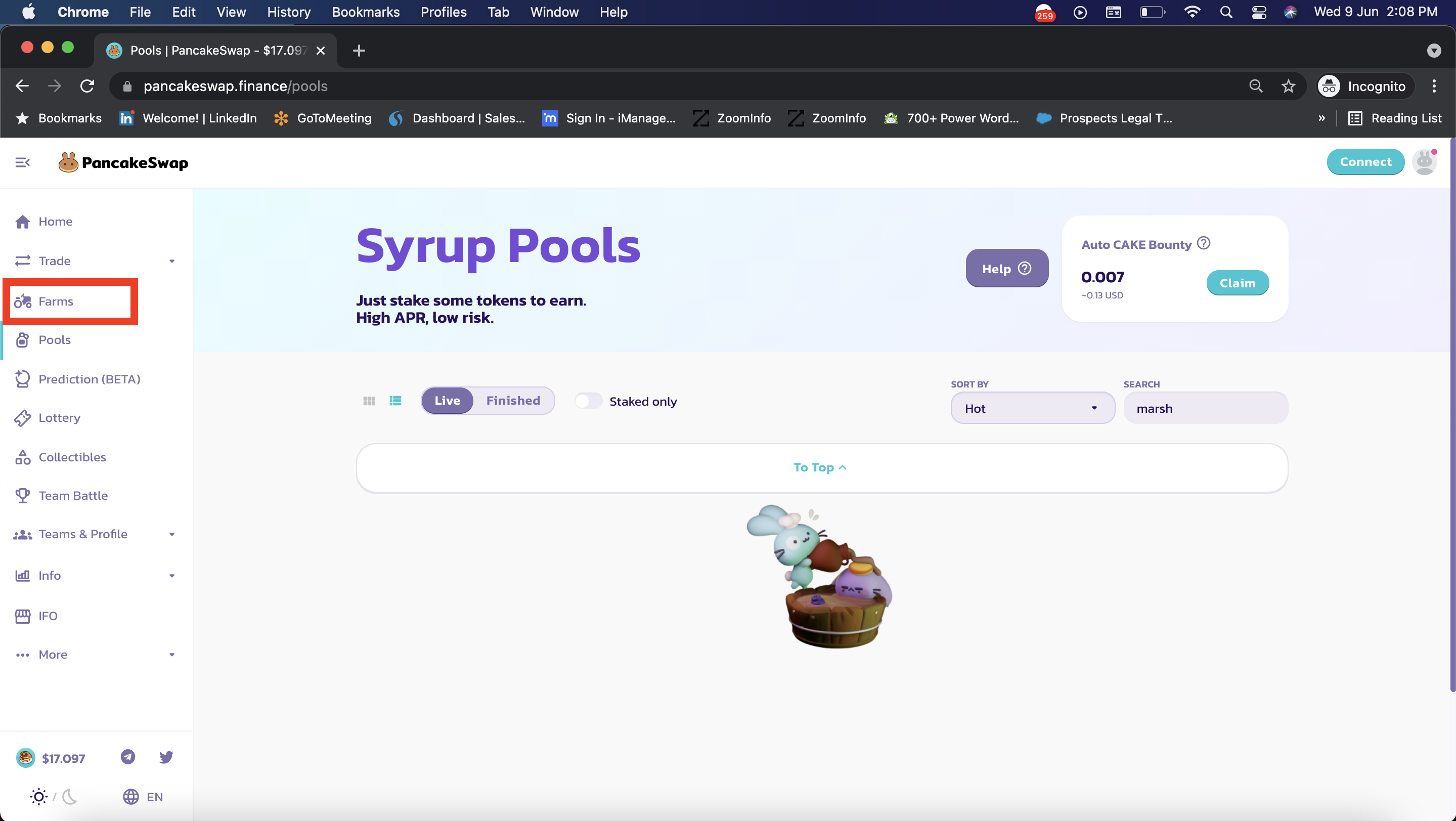Switch to list row view icon
The height and width of the screenshot is (821, 1456).
click(x=395, y=401)
